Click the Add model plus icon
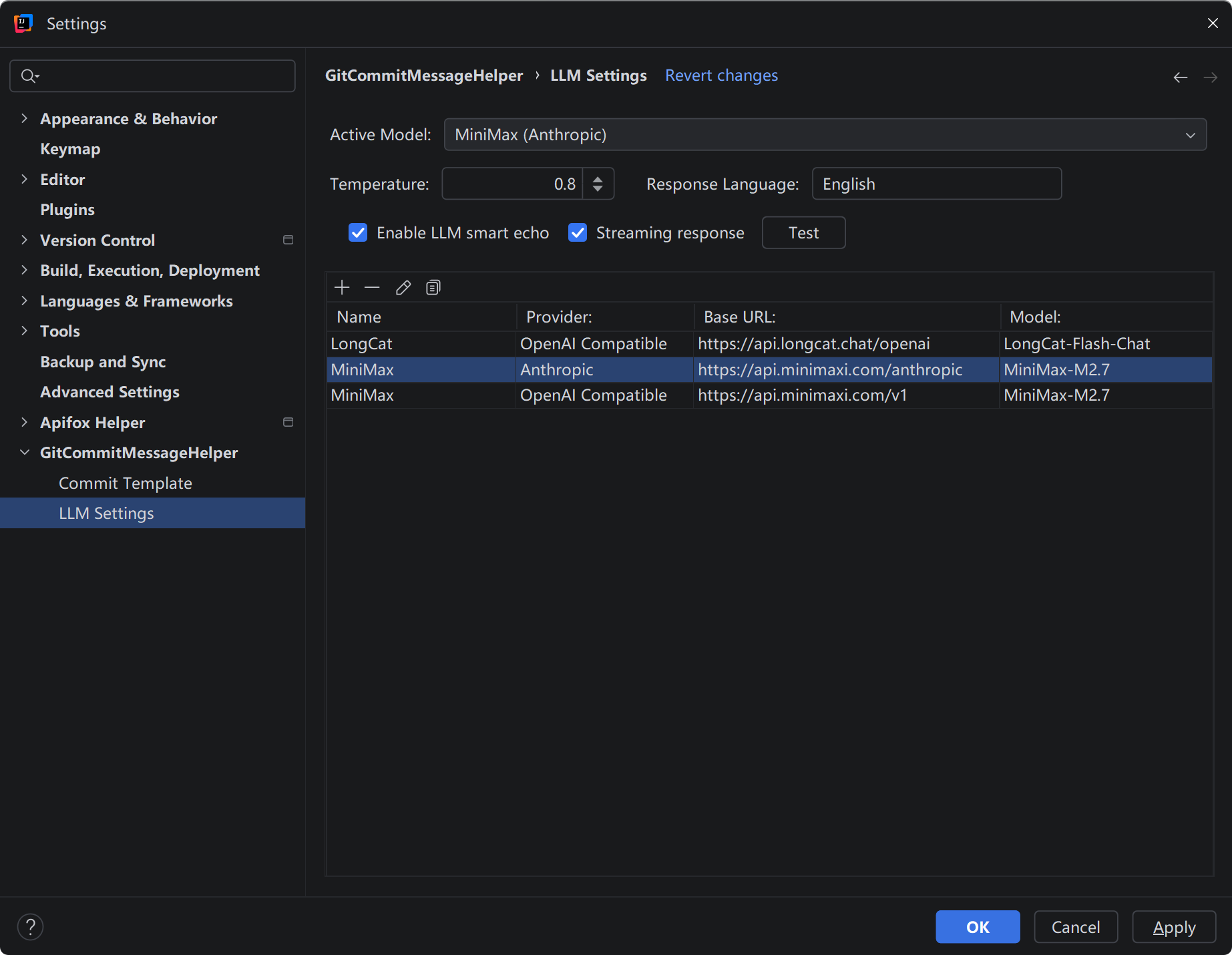Viewport: 1232px width, 955px height. pos(342,287)
